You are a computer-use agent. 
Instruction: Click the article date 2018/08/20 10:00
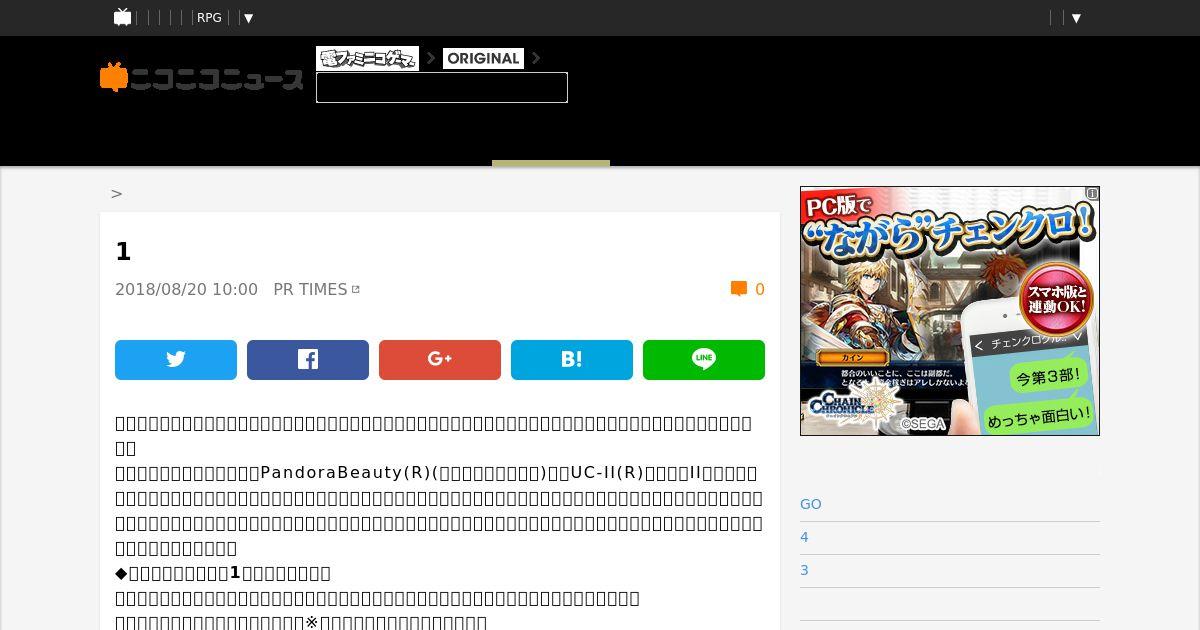point(186,289)
